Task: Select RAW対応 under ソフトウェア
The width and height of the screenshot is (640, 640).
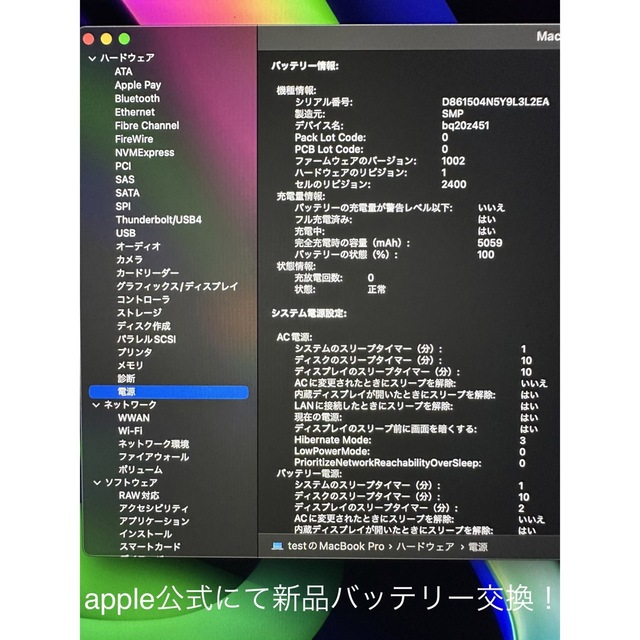Action: [139, 496]
